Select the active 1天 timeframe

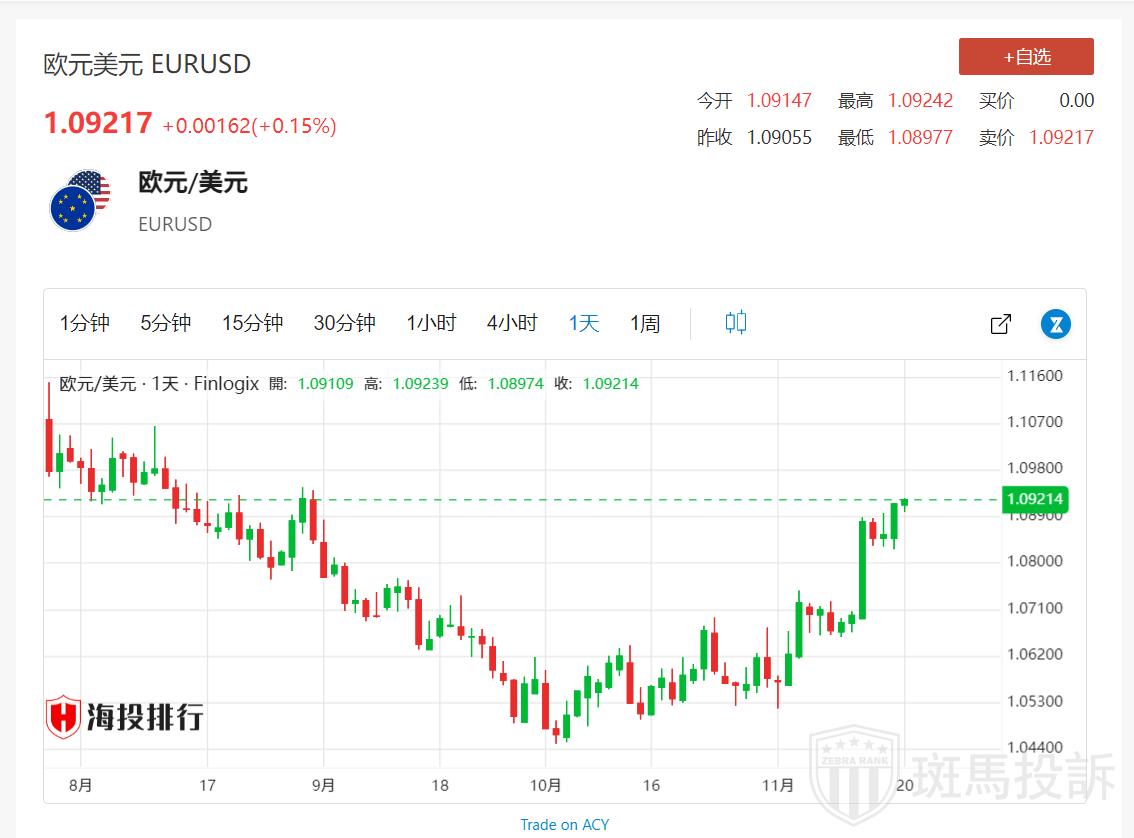[x=584, y=323]
